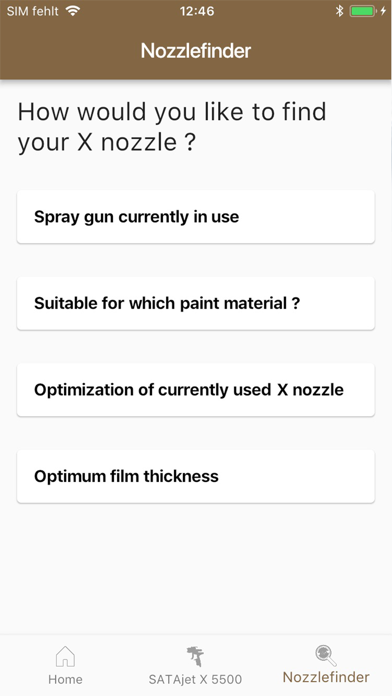The height and width of the screenshot is (696, 392).
Task: Tap the spray gun icon in tab bar
Action: pos(195,656)
